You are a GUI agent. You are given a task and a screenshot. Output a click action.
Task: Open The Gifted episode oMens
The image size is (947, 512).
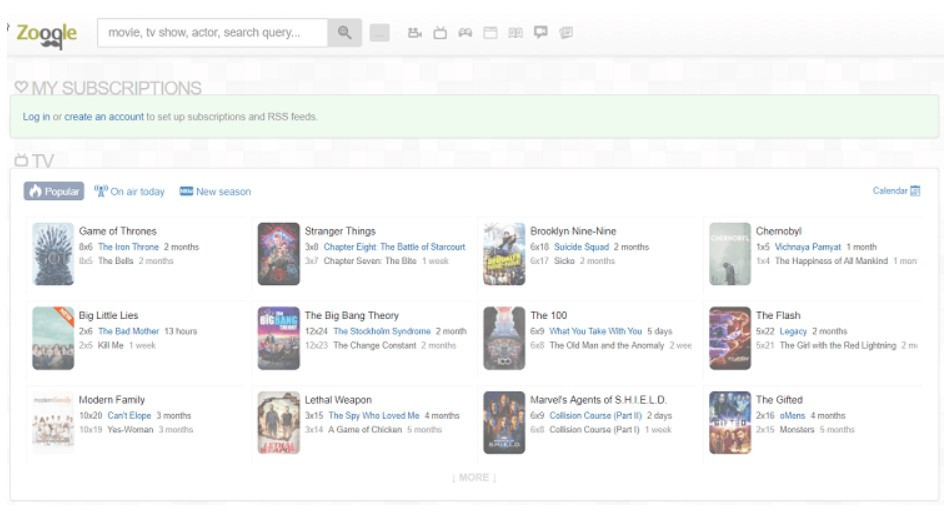point(792,415)
